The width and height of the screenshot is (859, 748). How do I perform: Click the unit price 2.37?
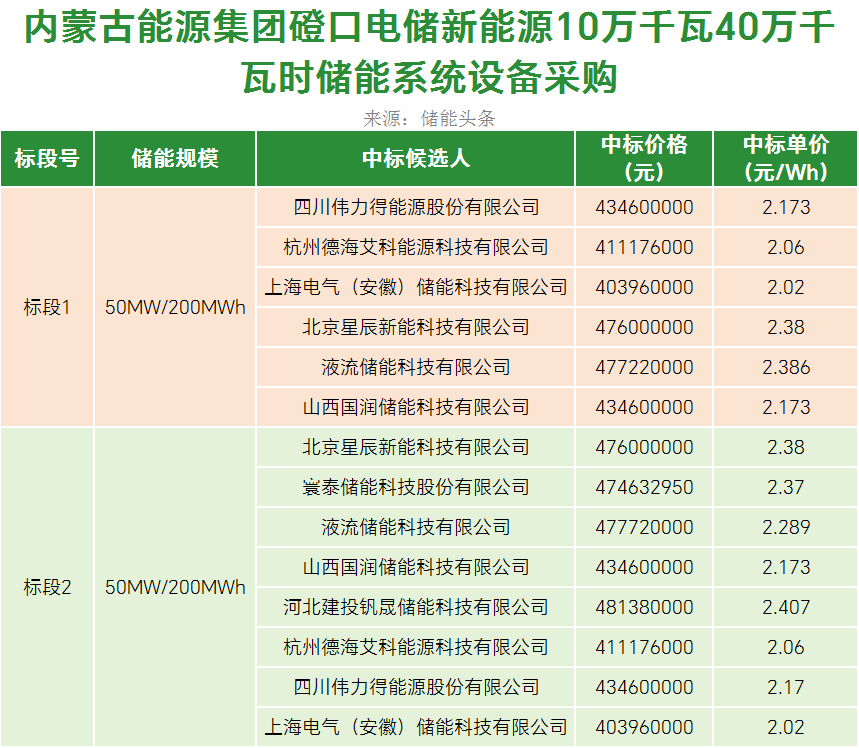tap(786, 487)
